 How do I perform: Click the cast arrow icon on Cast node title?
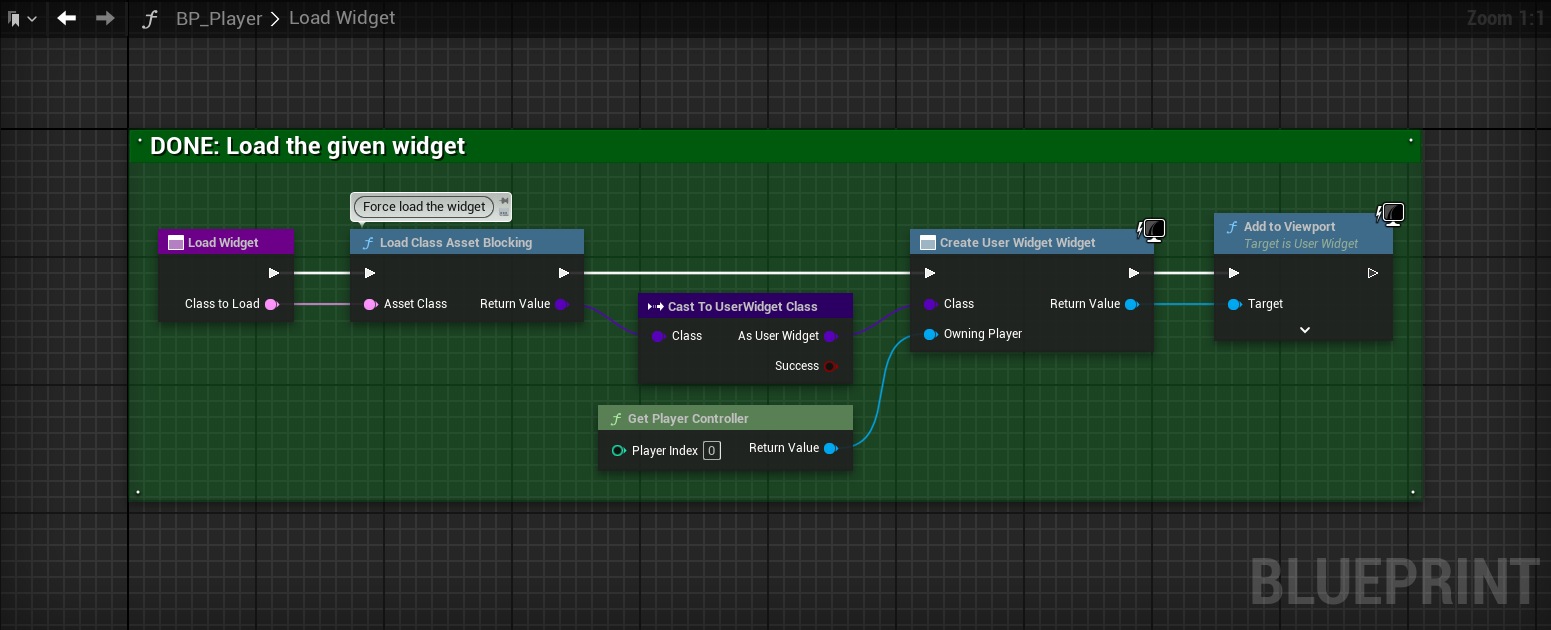656,307
